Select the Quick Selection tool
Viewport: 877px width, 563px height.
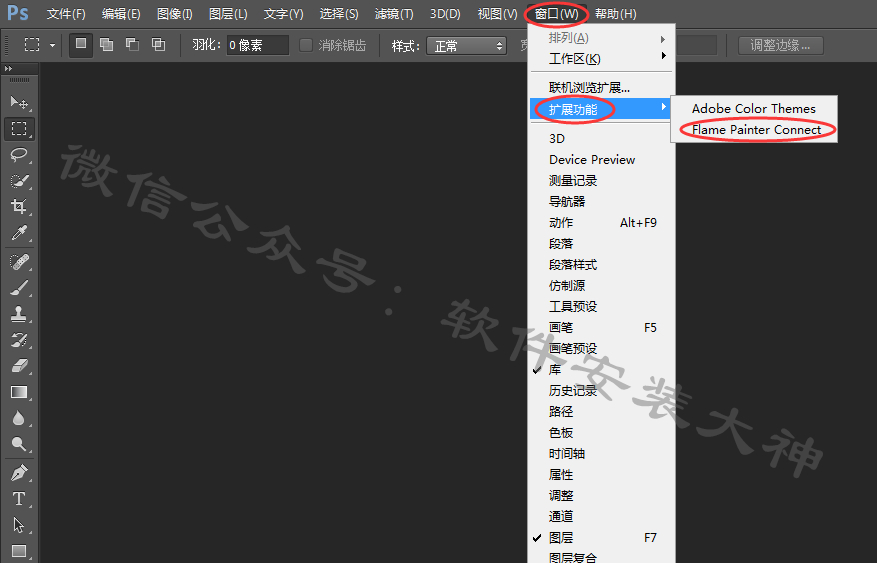click(x=19, y=181)
